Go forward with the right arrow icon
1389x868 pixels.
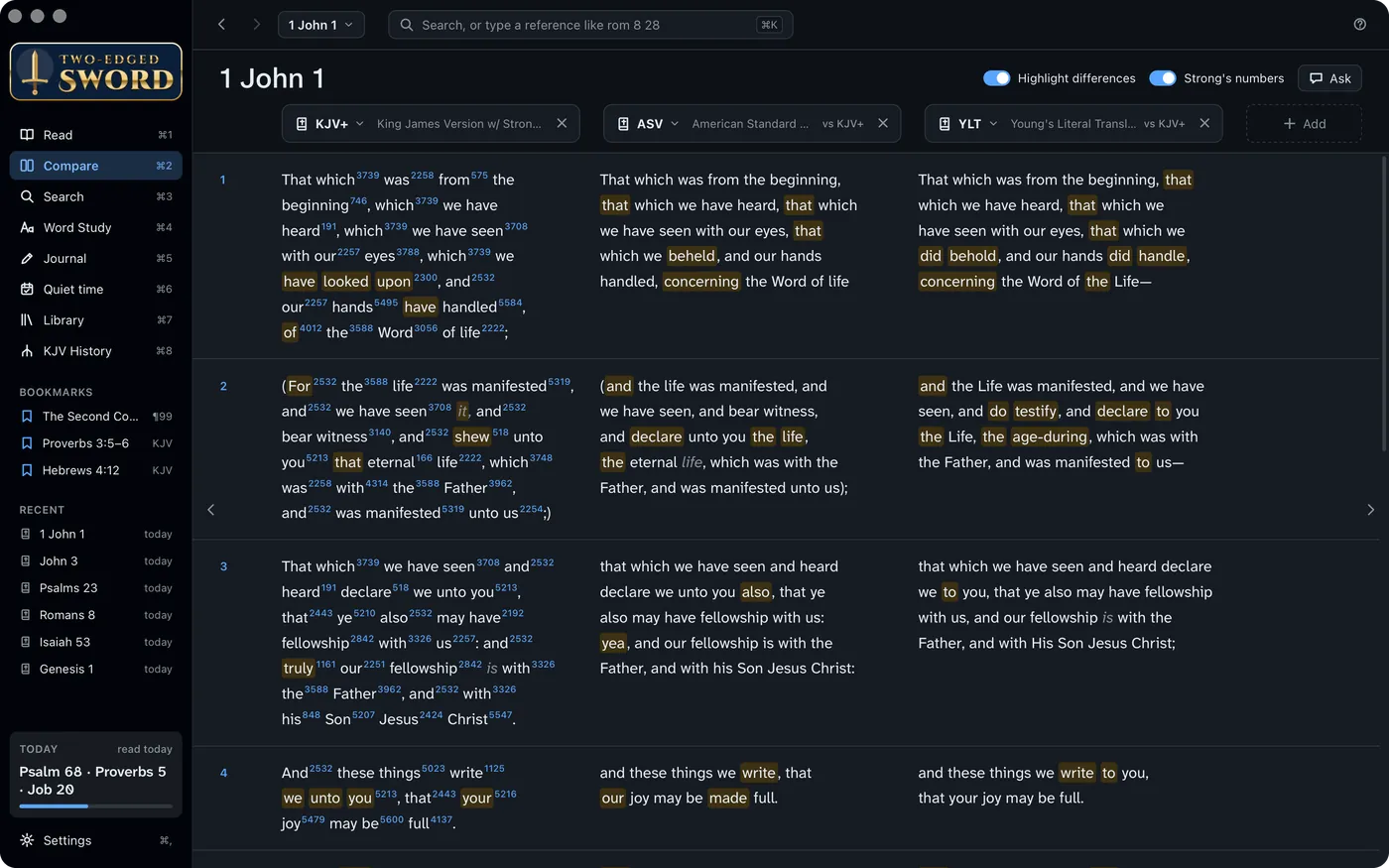pyautogui.click(x=256, y=25)
